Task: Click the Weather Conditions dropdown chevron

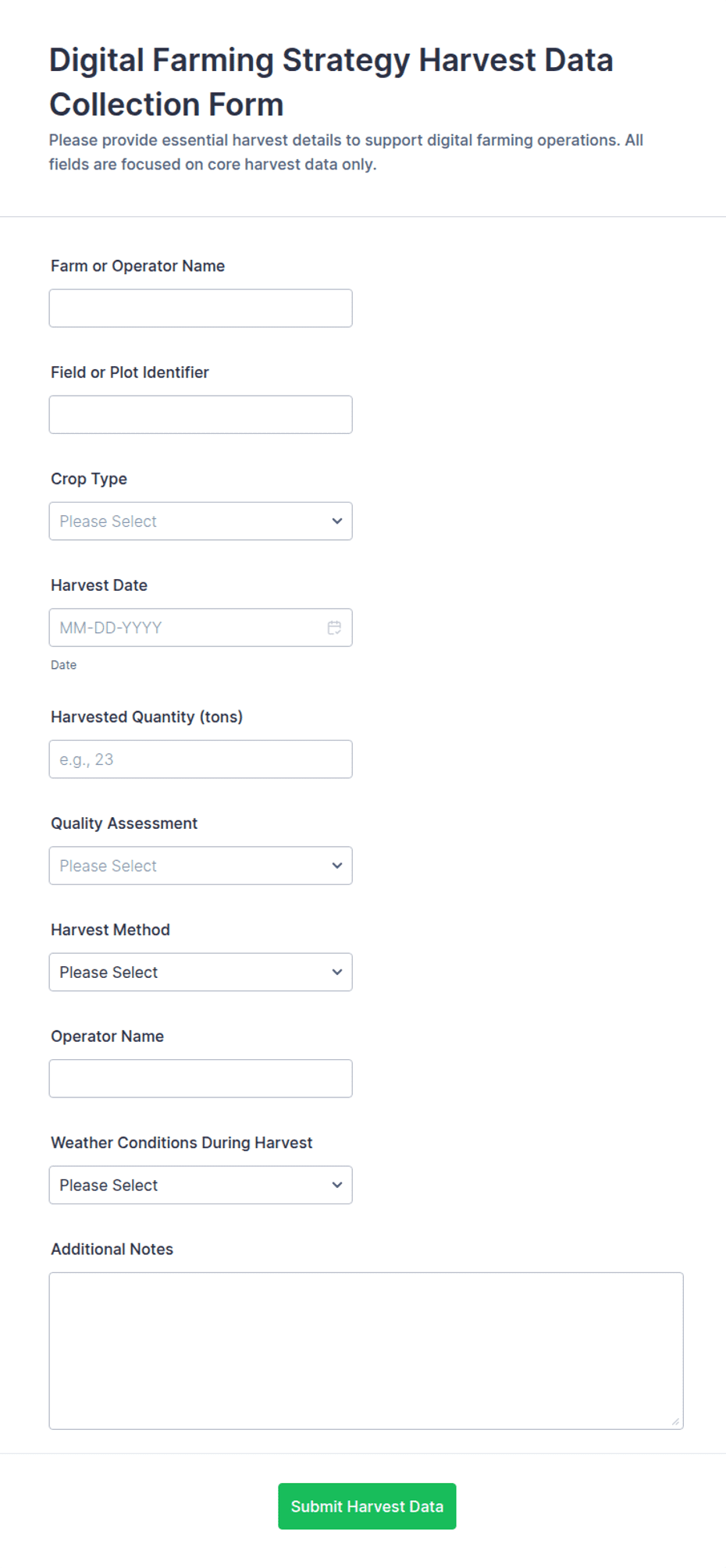Action: pyautogui.click(x=337, y=1185)
